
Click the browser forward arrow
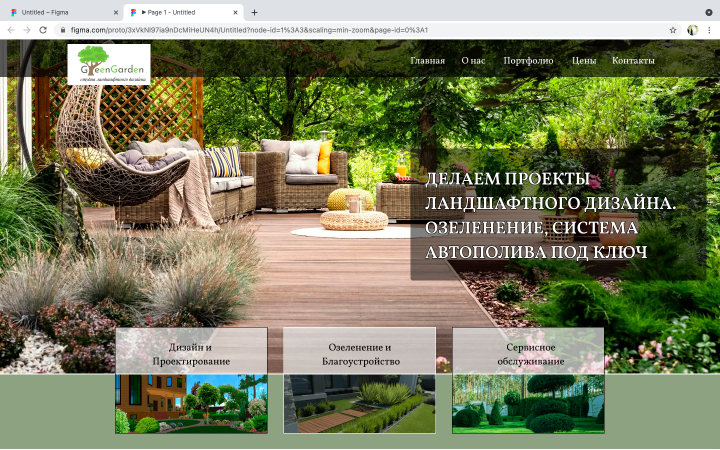[27, 30]
